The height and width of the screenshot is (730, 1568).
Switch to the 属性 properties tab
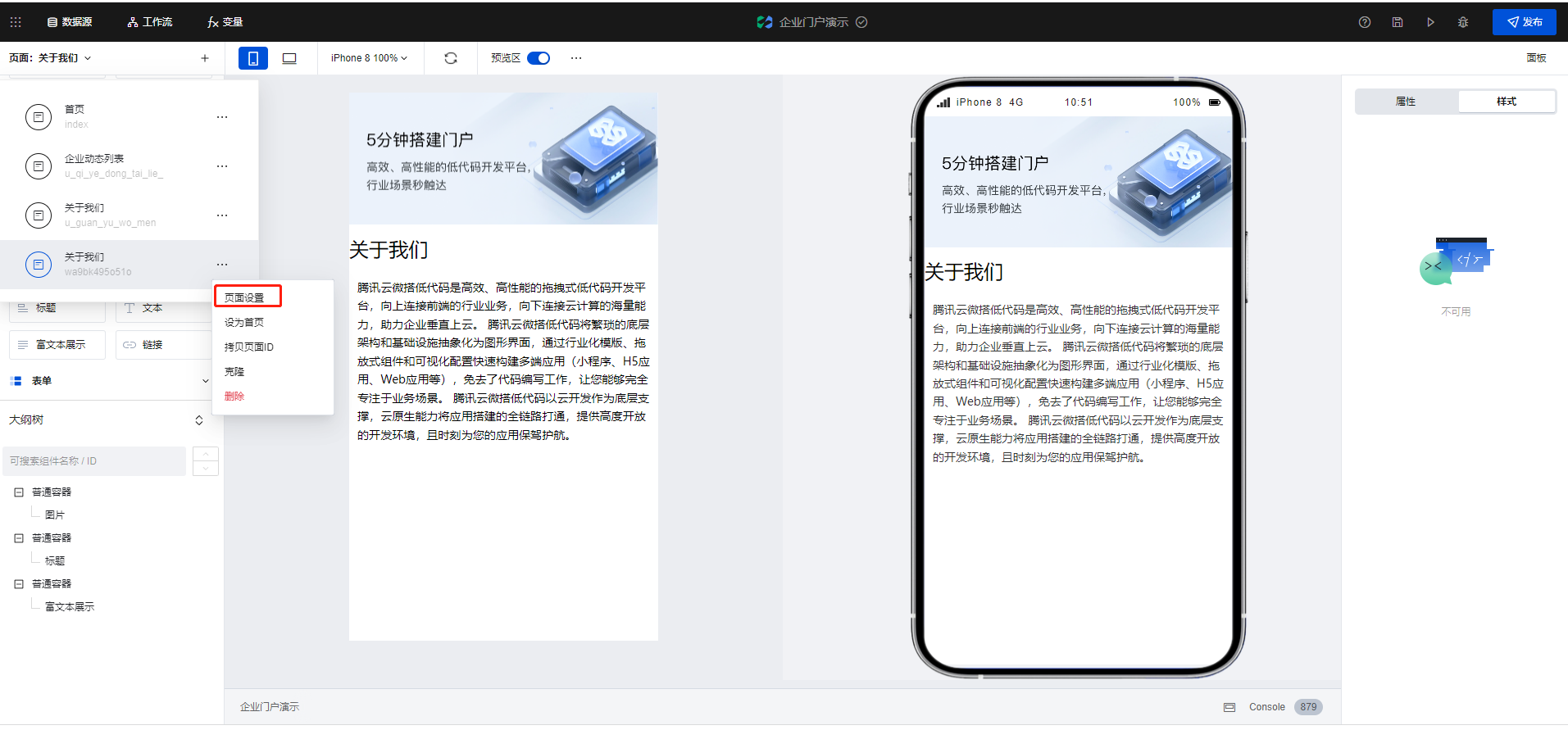pyautogui.click(x=1406, y=102)
